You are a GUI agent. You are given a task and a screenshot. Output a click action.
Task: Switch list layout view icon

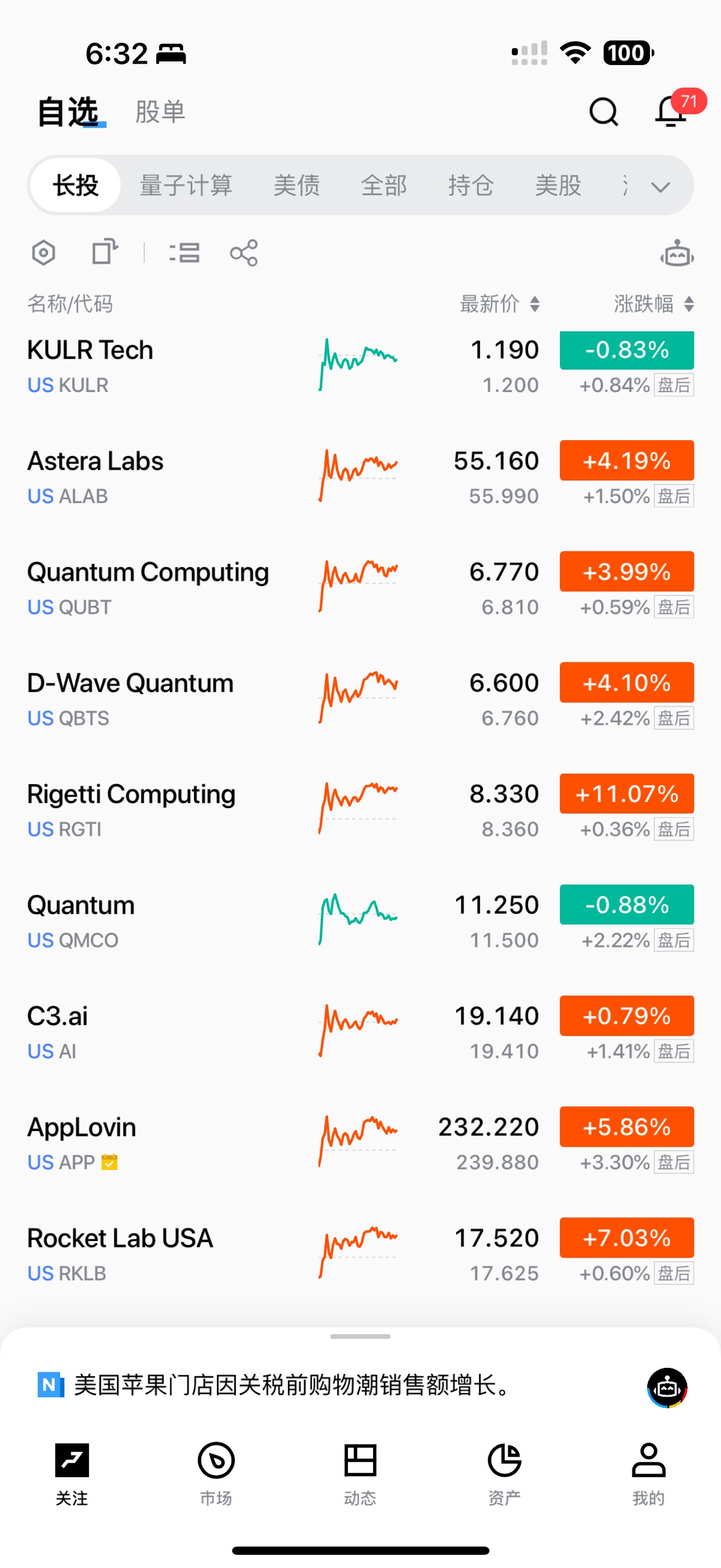point(184,253)
